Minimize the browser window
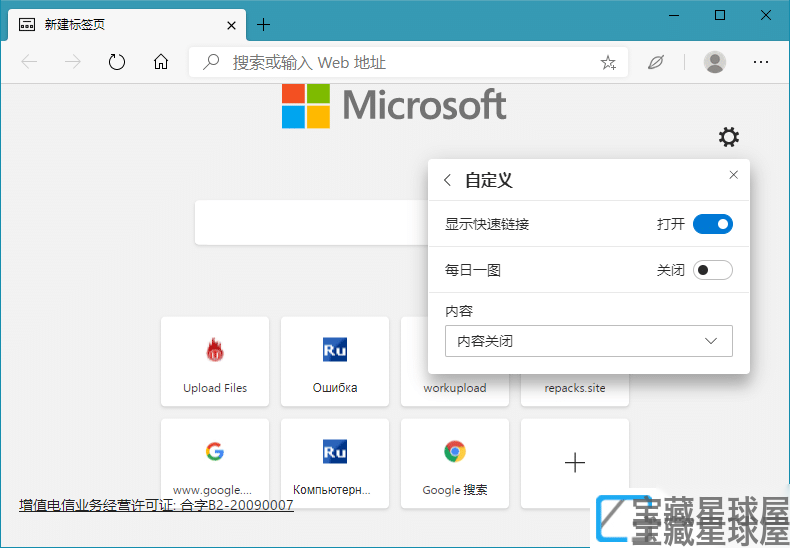This screenshot has width=790, height=548. click(674, 16)
